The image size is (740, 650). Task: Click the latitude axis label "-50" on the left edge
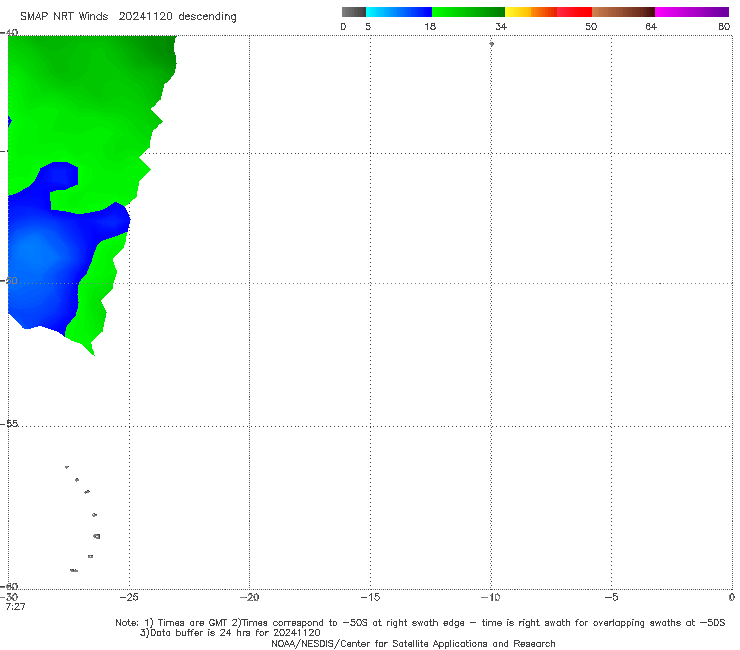click(x=9, y=281)
